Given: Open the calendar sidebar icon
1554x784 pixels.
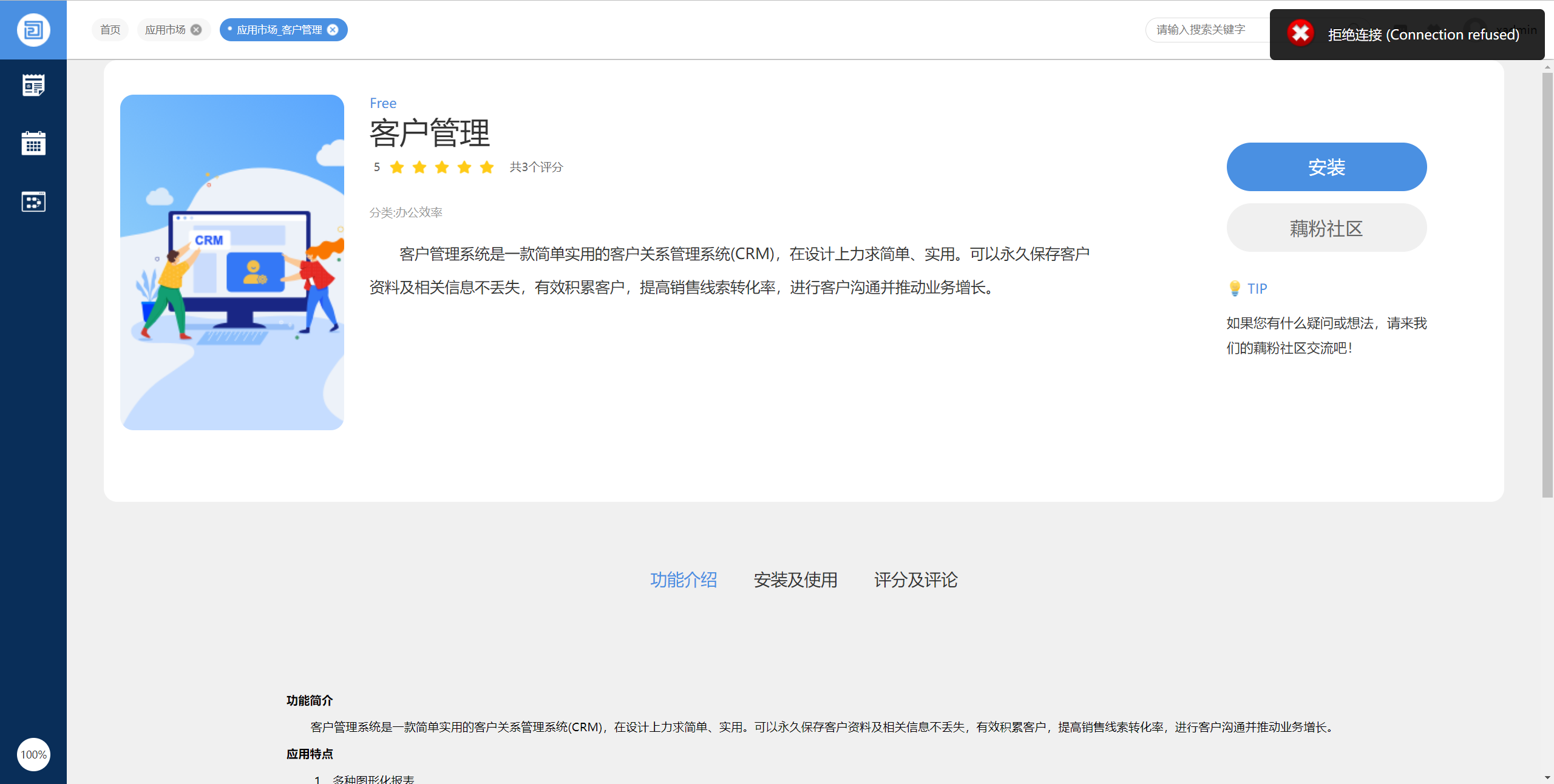Looking at the screenshot, I should [x=33, y=143].
